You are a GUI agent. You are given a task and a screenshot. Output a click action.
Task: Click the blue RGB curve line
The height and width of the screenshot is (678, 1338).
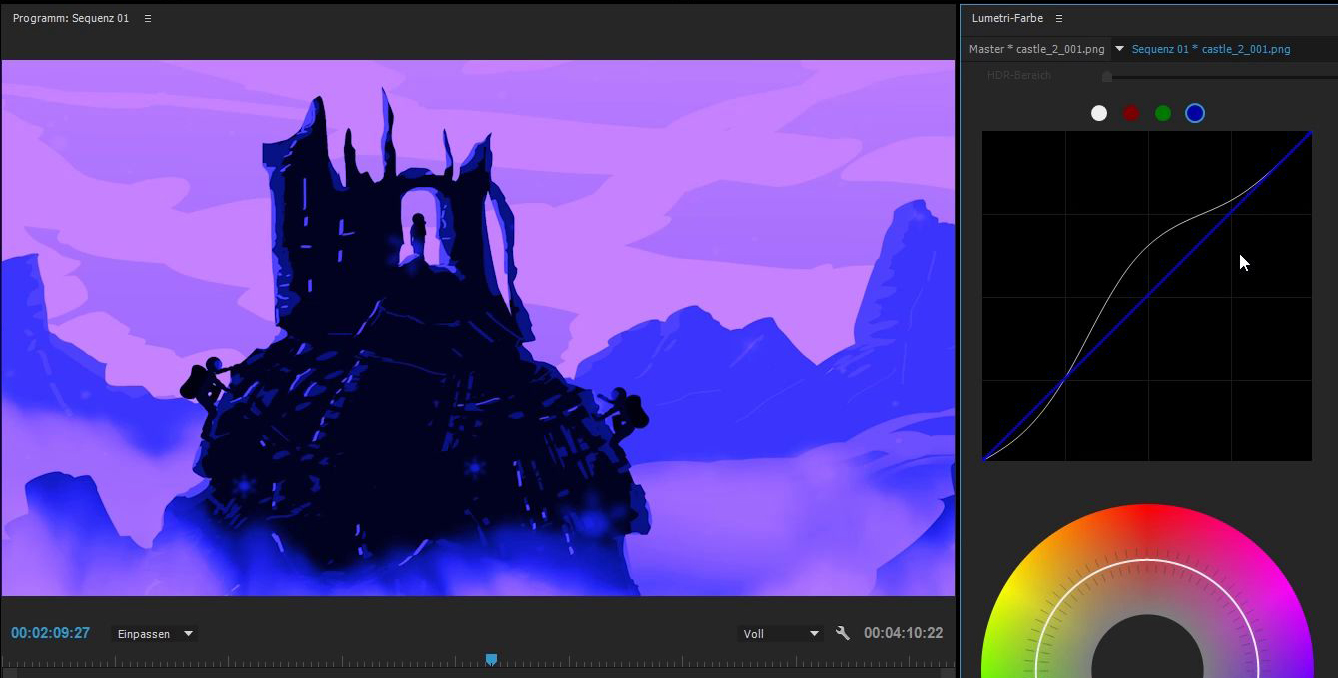(x=1147, y=297)
